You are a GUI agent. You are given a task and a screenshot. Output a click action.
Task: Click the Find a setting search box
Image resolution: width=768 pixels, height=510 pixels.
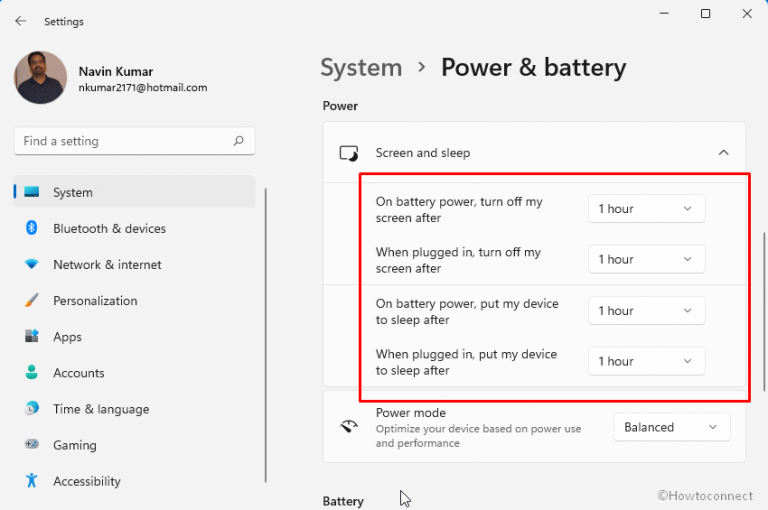(x=135, y=141)
